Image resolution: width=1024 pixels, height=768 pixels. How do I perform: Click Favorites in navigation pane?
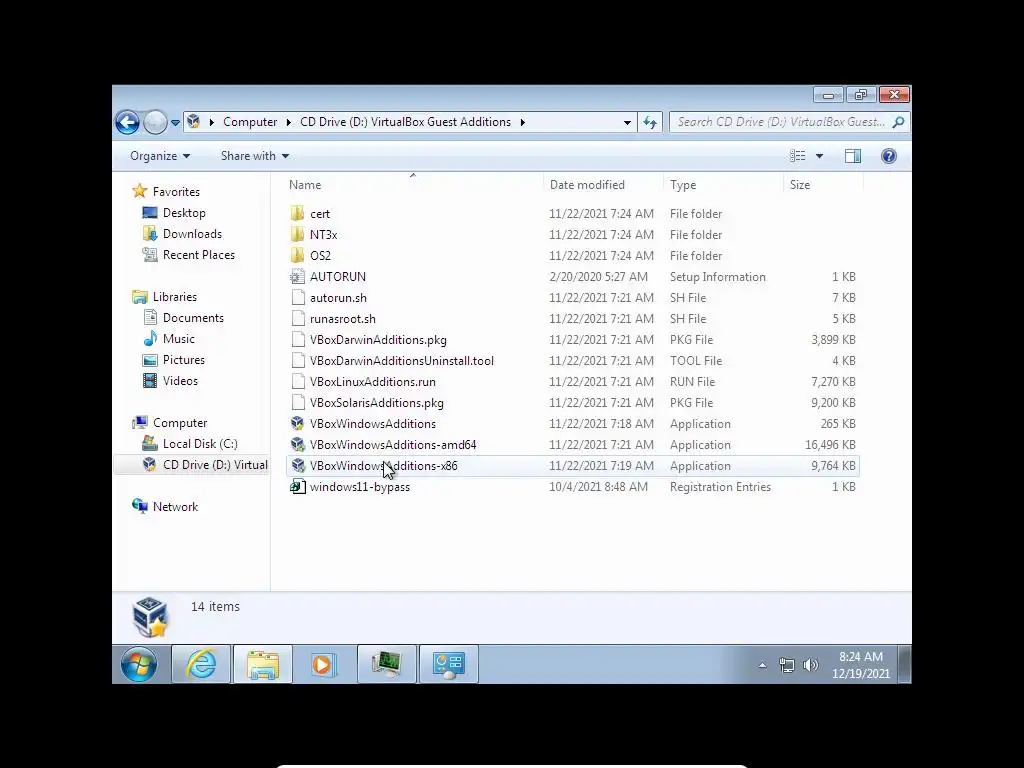pyautogui.click(x=176, y=192)
